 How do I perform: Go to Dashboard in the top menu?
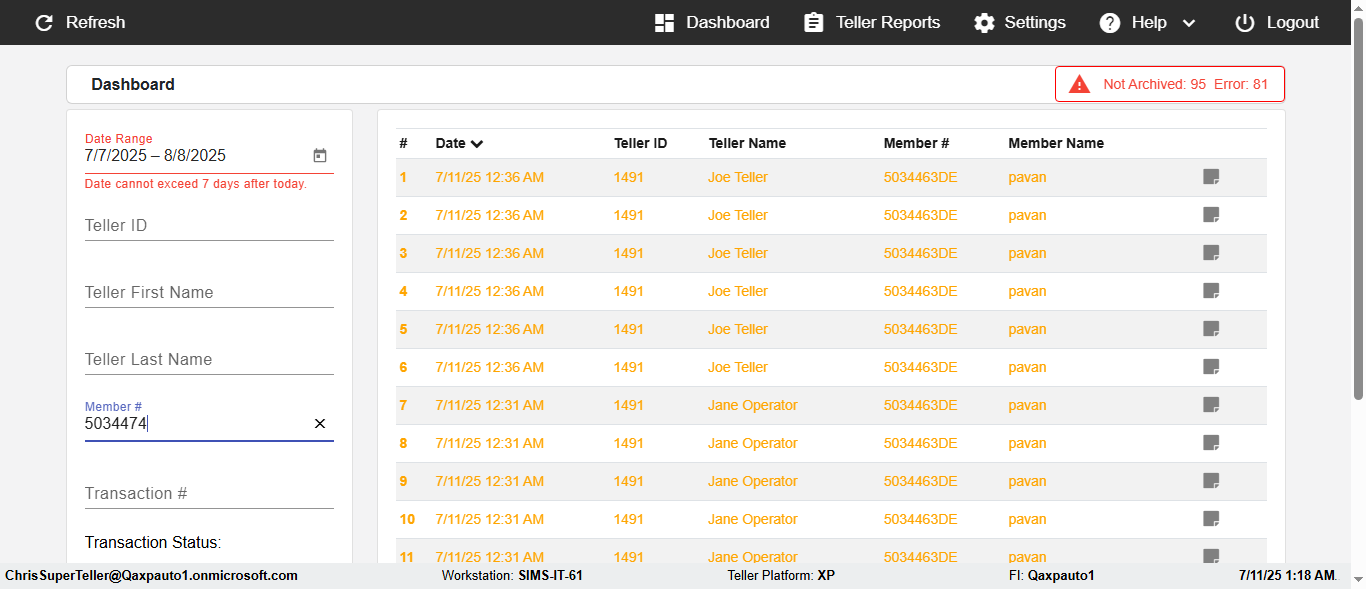(712, 22)
